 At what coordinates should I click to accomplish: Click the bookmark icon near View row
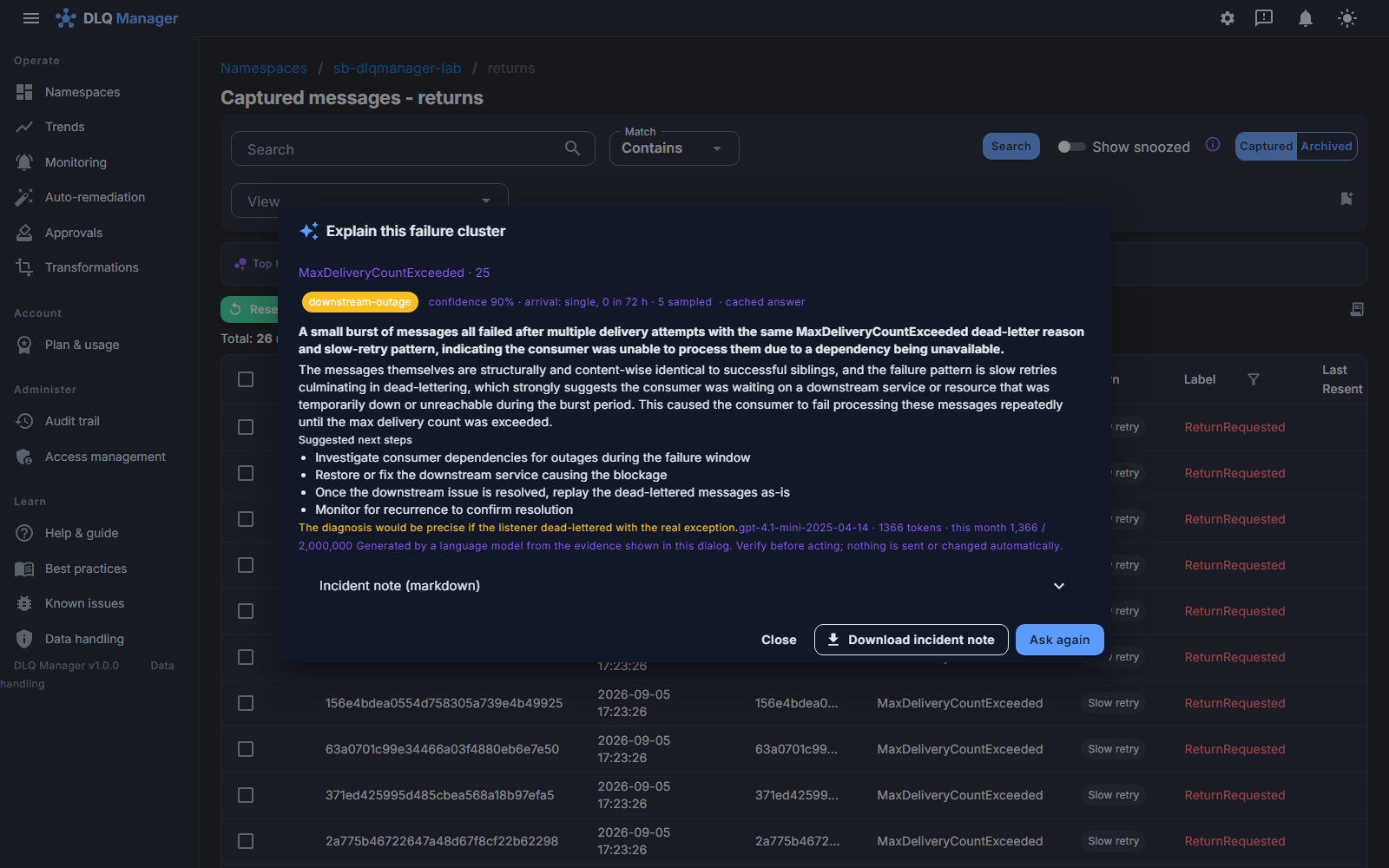[1346, 199]
